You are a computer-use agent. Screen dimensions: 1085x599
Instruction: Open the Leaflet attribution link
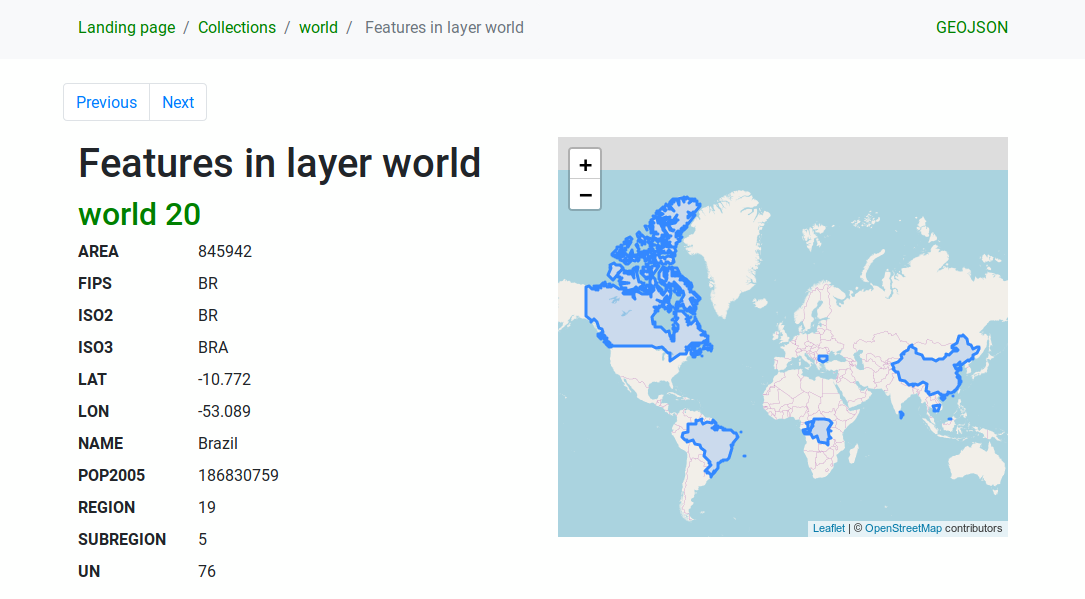point(828,528)
